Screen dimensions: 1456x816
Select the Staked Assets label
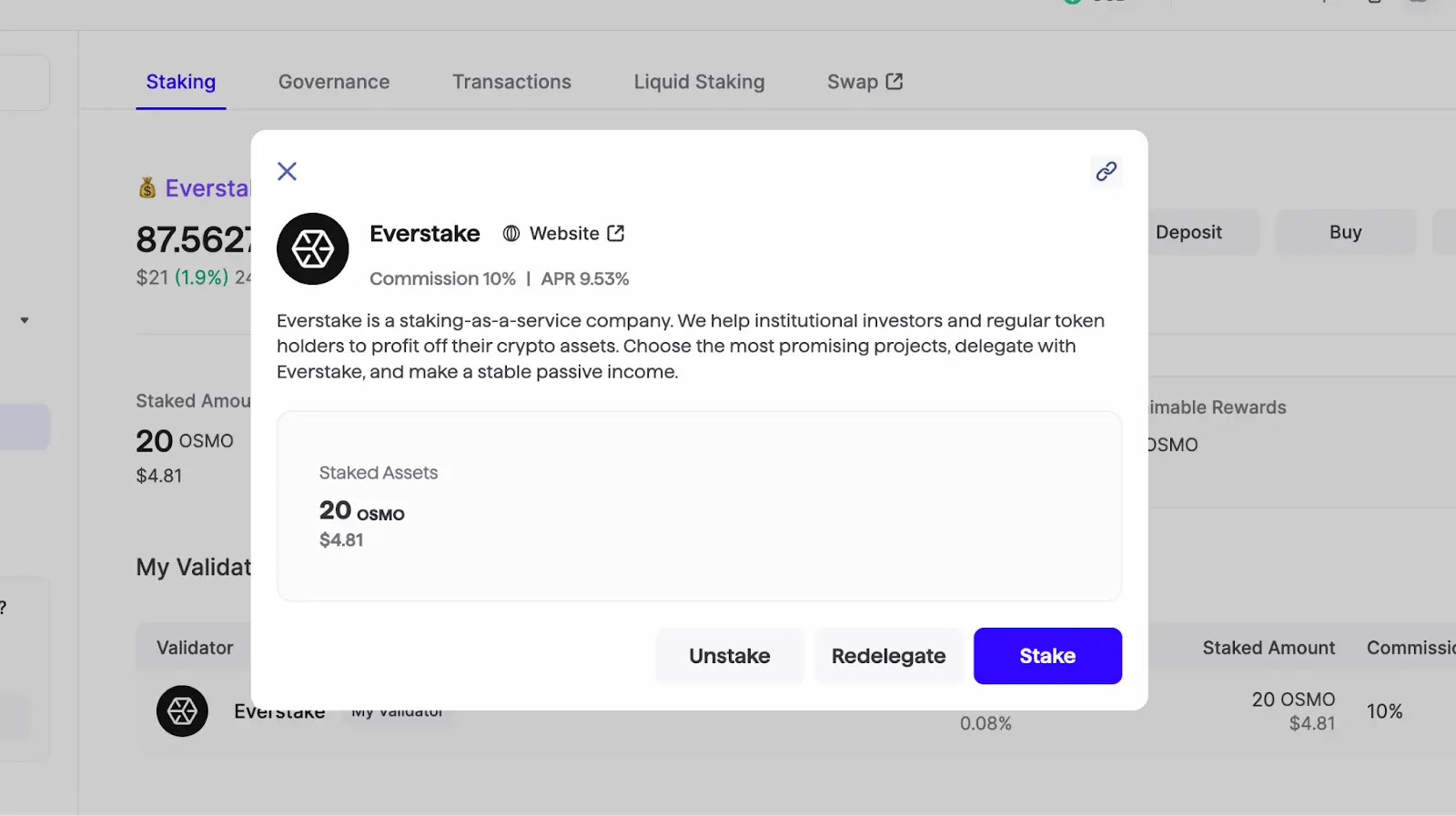coord(379,473)
